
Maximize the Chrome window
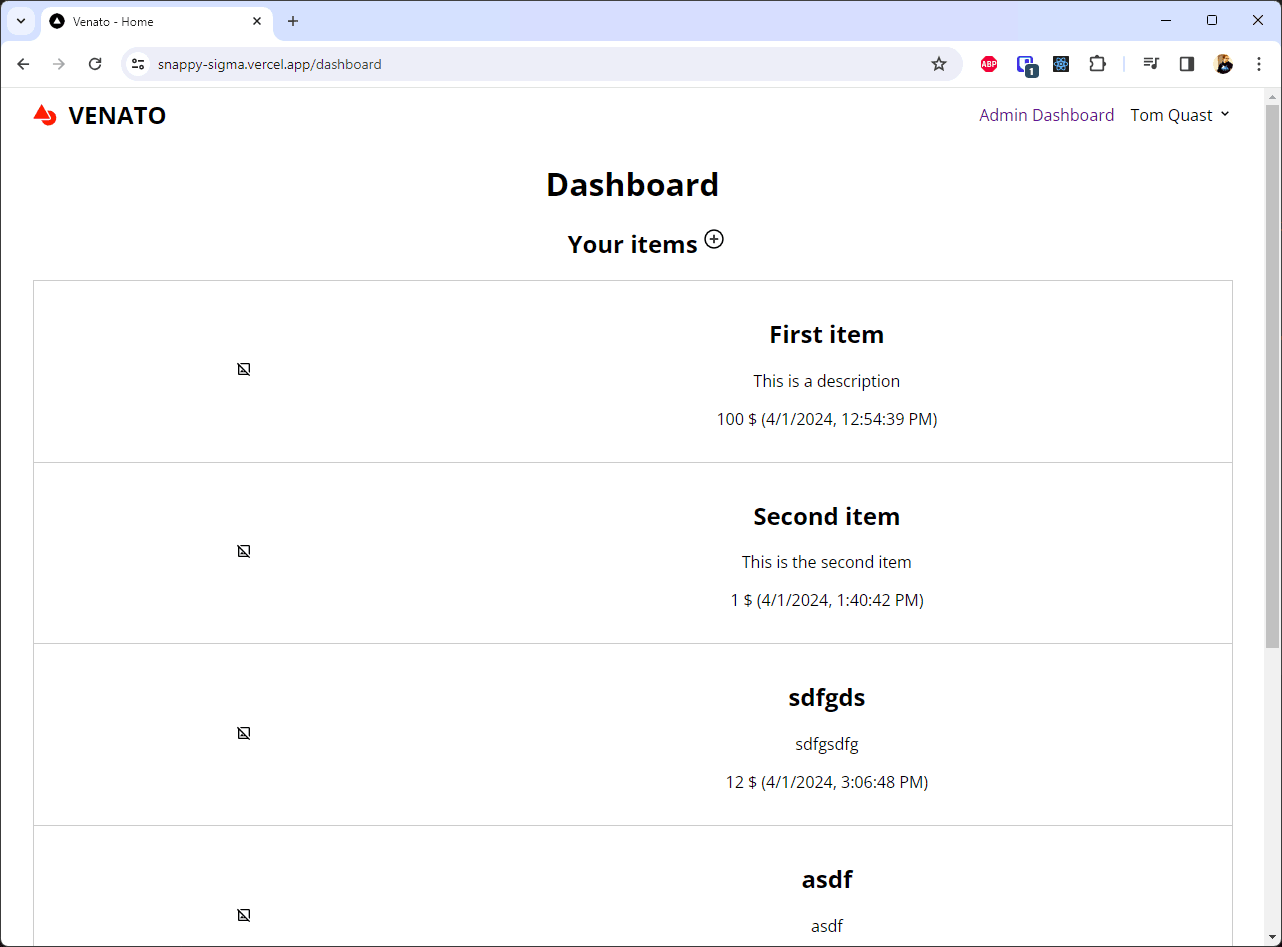pos(1212,20)
